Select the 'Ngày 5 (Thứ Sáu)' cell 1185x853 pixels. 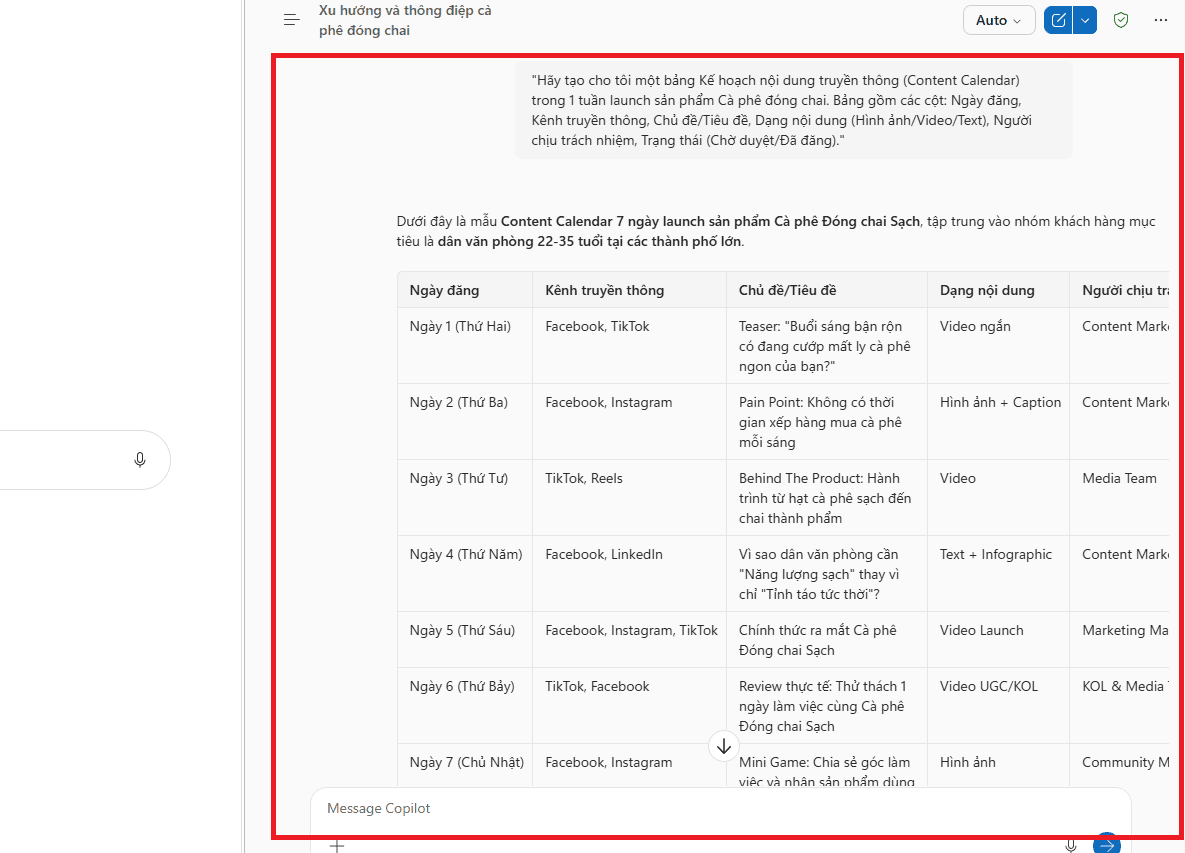pyautogui.click(x=465, y=640)
